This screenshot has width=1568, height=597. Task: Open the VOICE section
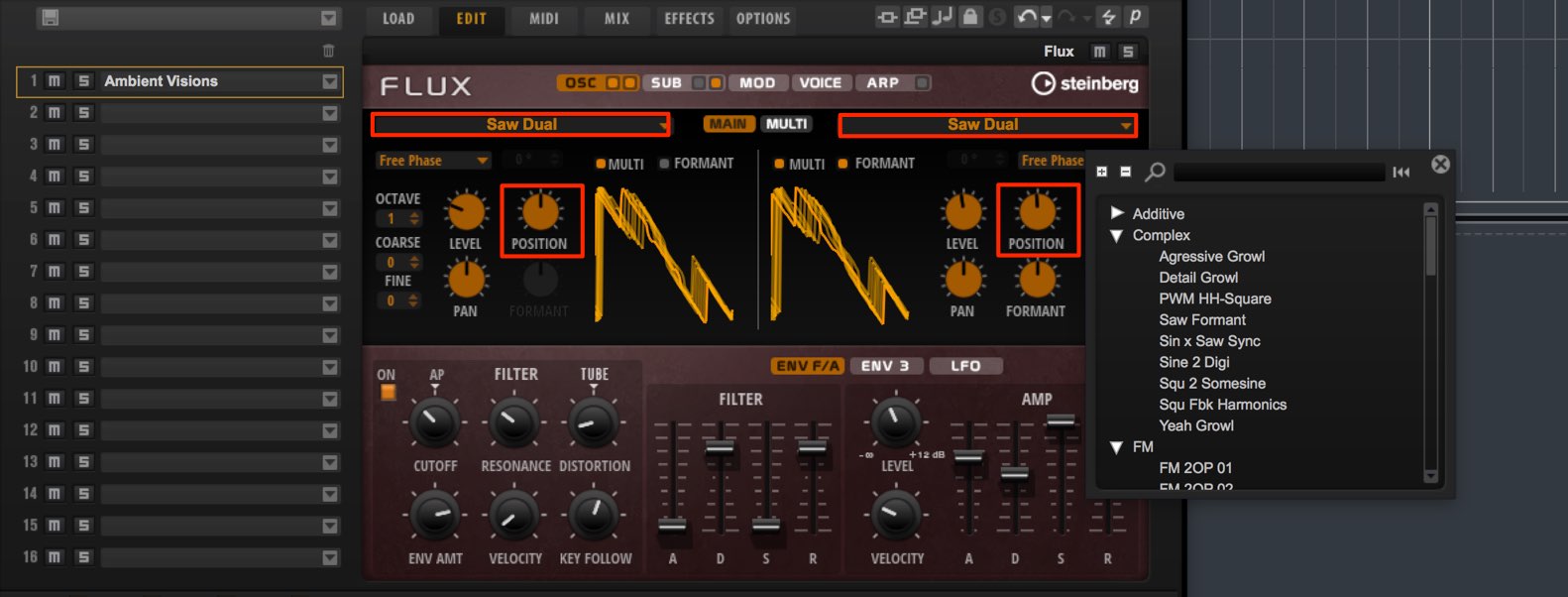coord(820,83)
